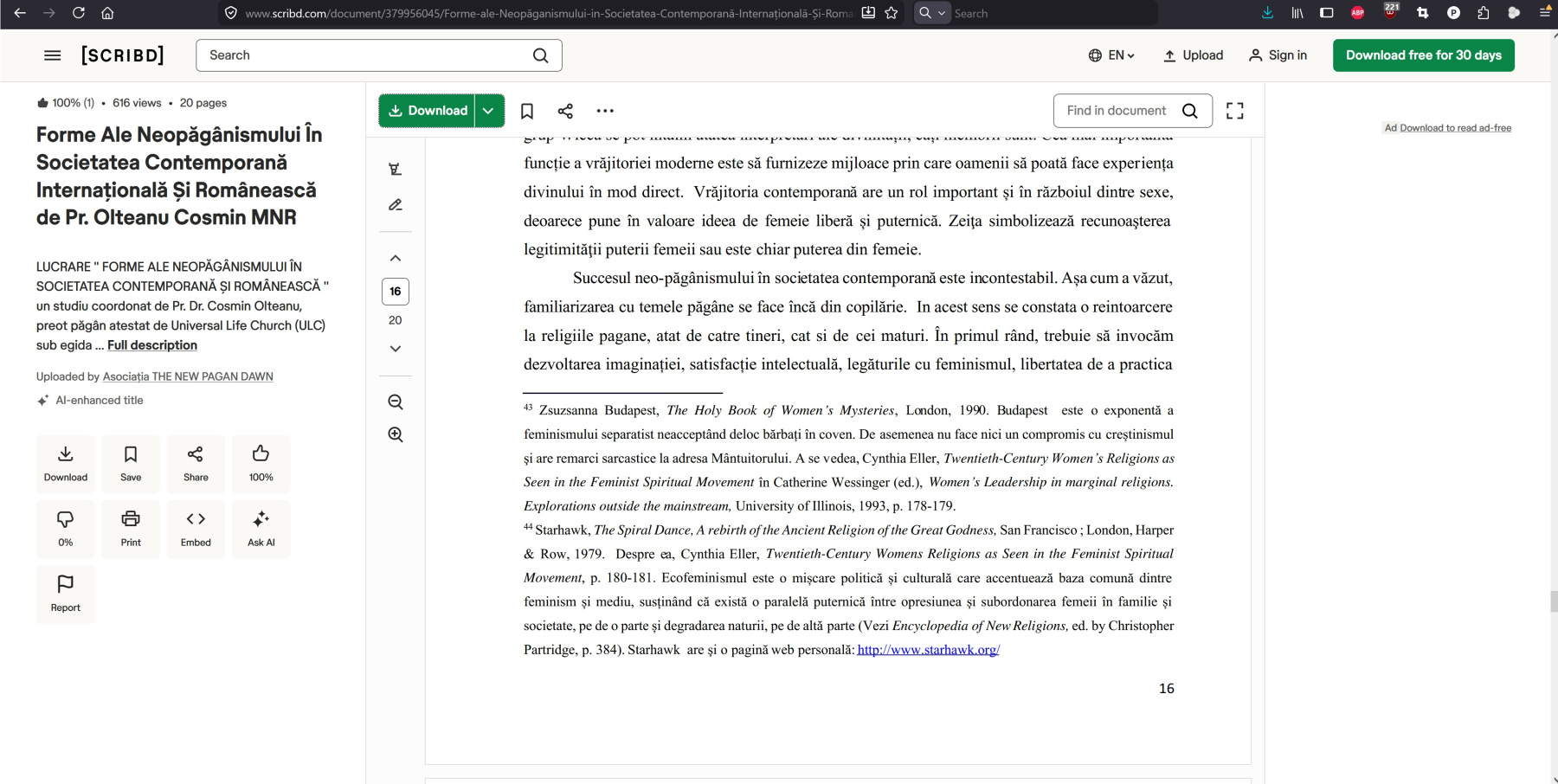The width and height of the screenshot is (1558, 784).
Task: Click the bookmark icon beside Download button
Action: coord(526,111)
